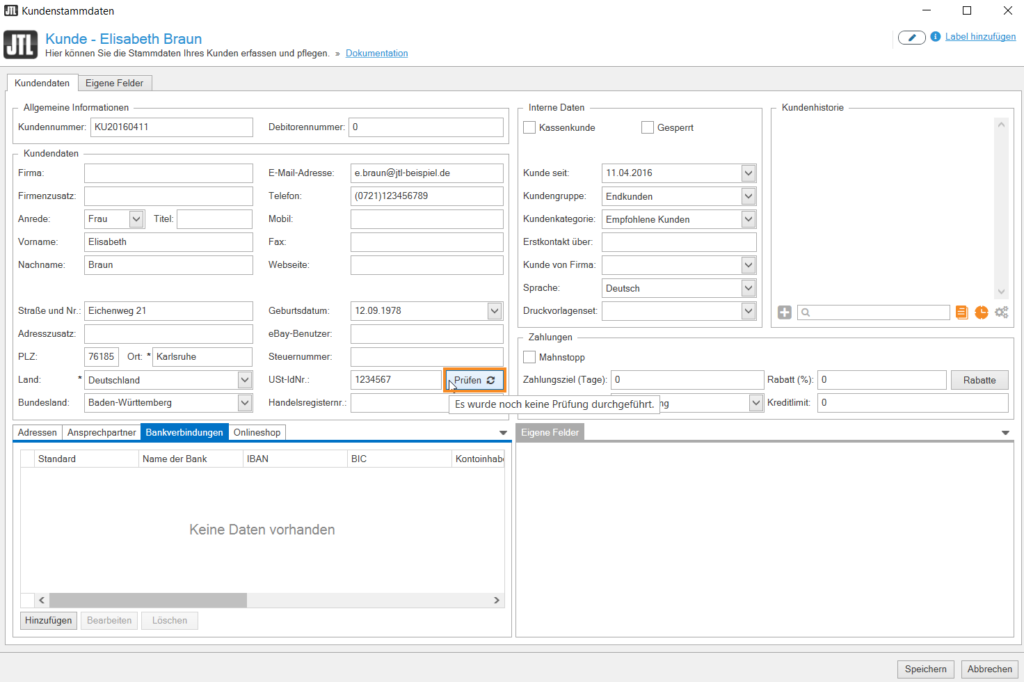Screen dimensions: 1024x682
Task: Click the JTL logo icon
Action: [21, 45]
